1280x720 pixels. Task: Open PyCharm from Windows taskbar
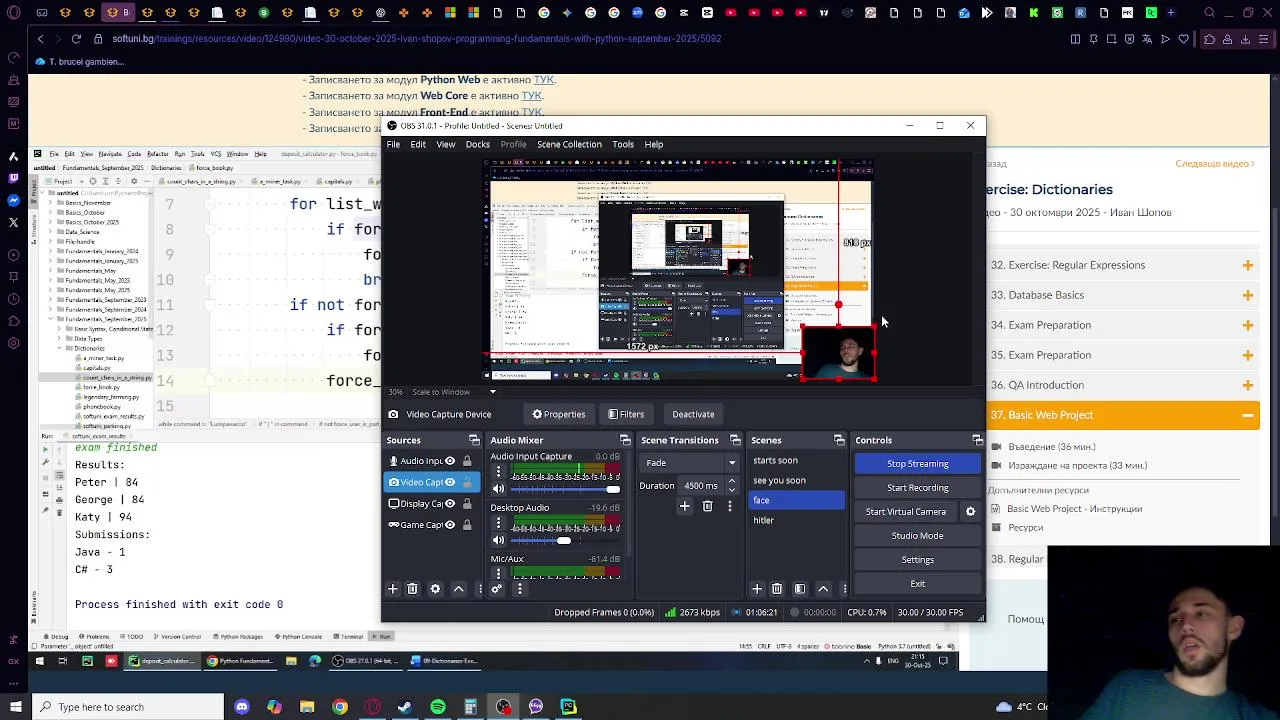tap(569, 707)
